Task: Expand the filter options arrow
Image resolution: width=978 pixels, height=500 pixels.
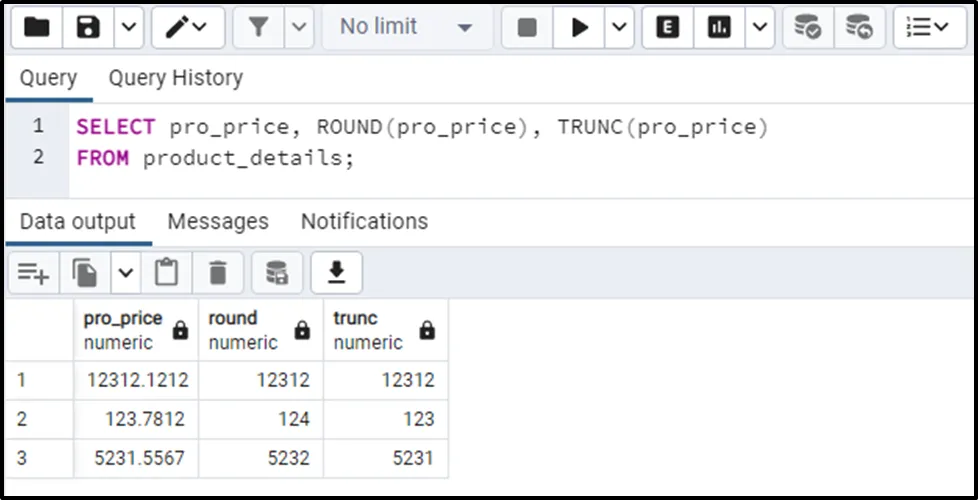Action: (x=298, y=28)
